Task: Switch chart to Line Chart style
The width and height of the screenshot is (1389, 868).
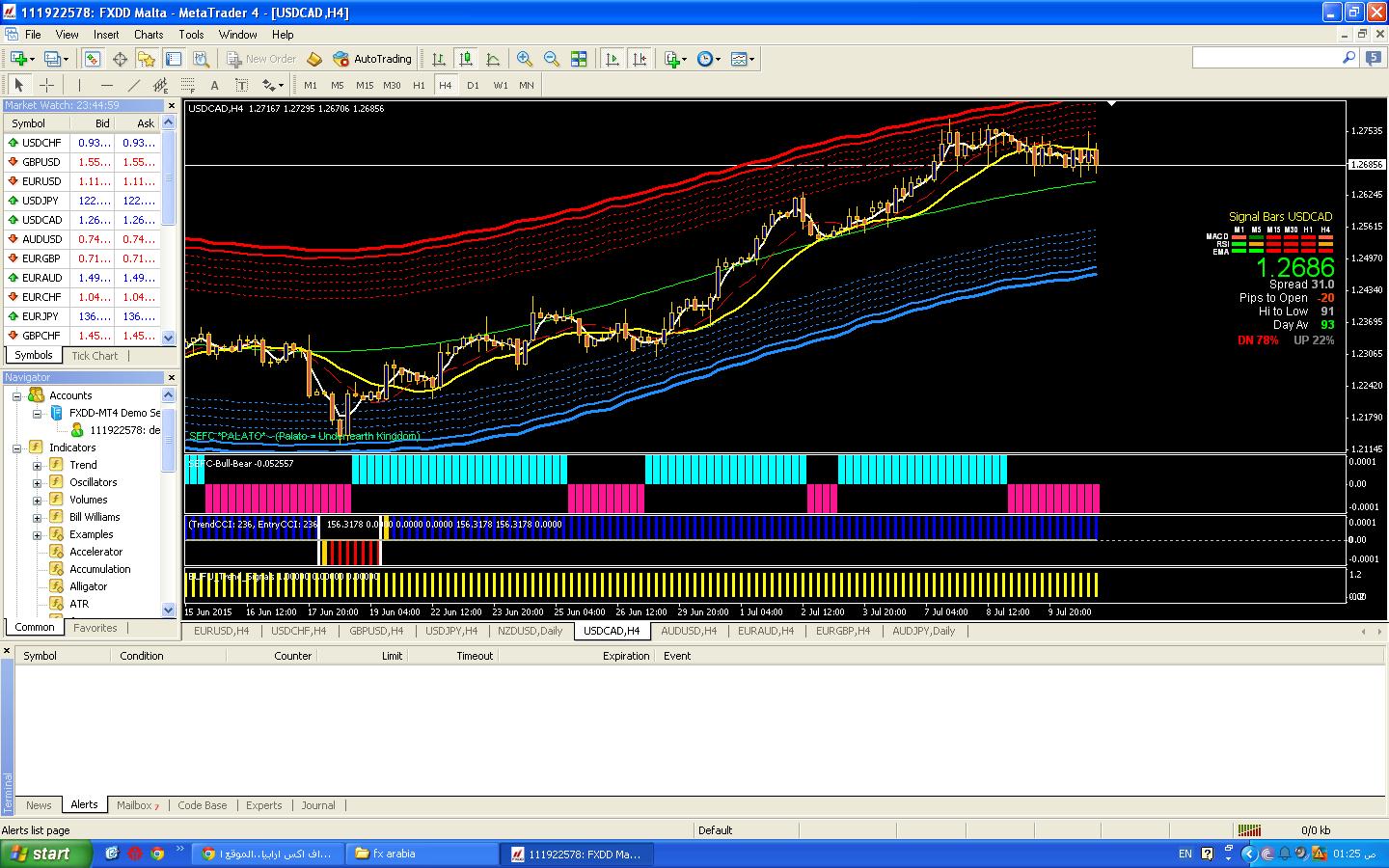Action: coord(493,59)
